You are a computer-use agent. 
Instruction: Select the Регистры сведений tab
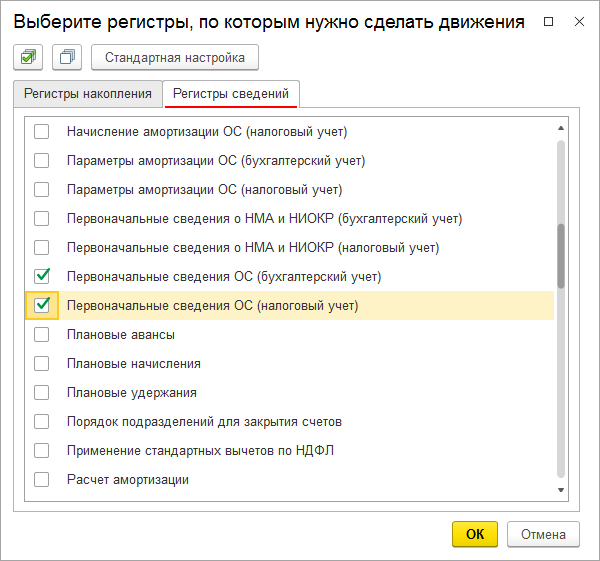230,94
